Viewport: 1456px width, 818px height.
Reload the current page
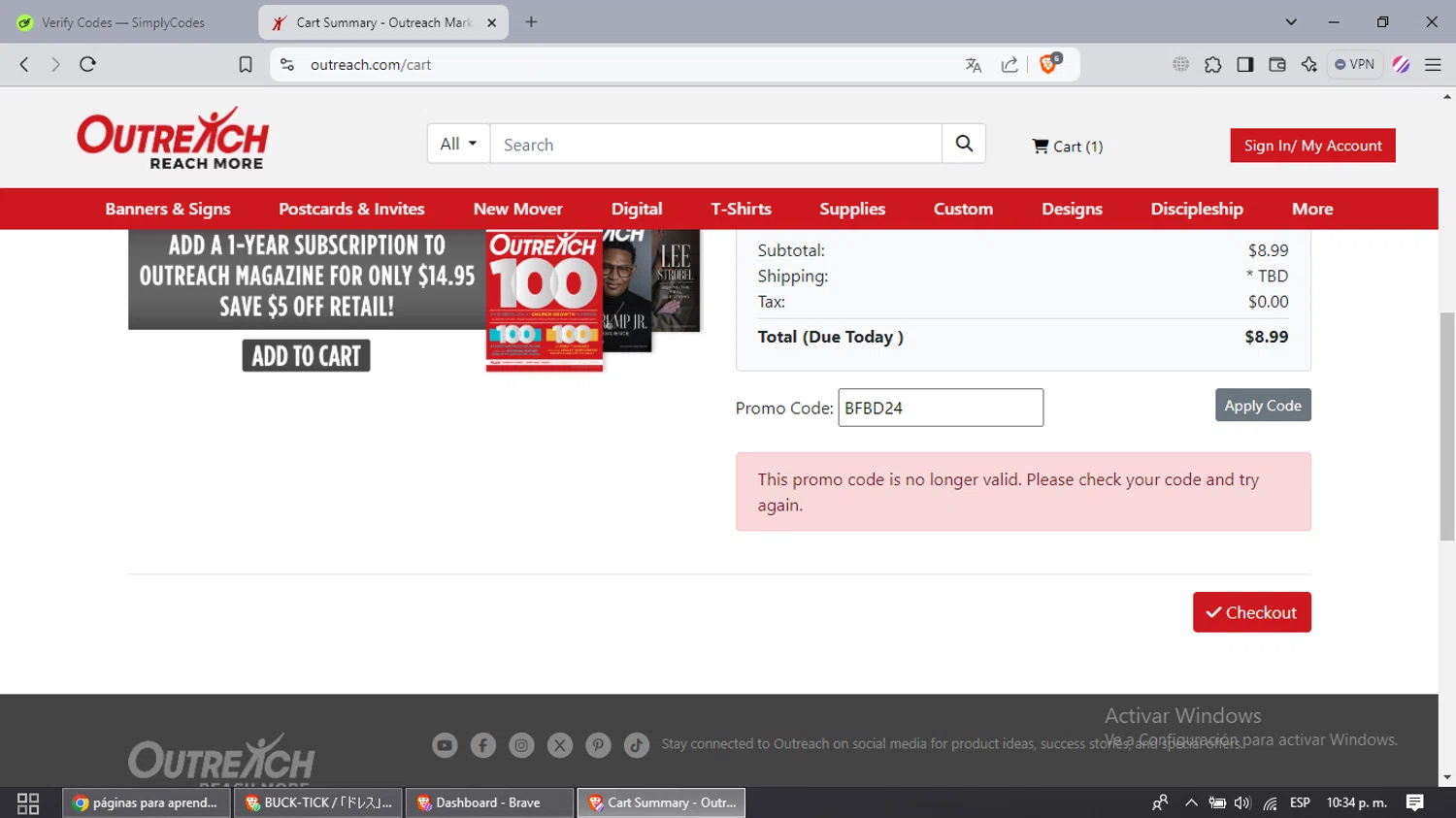pyautogui.click(x=87, y=64)
